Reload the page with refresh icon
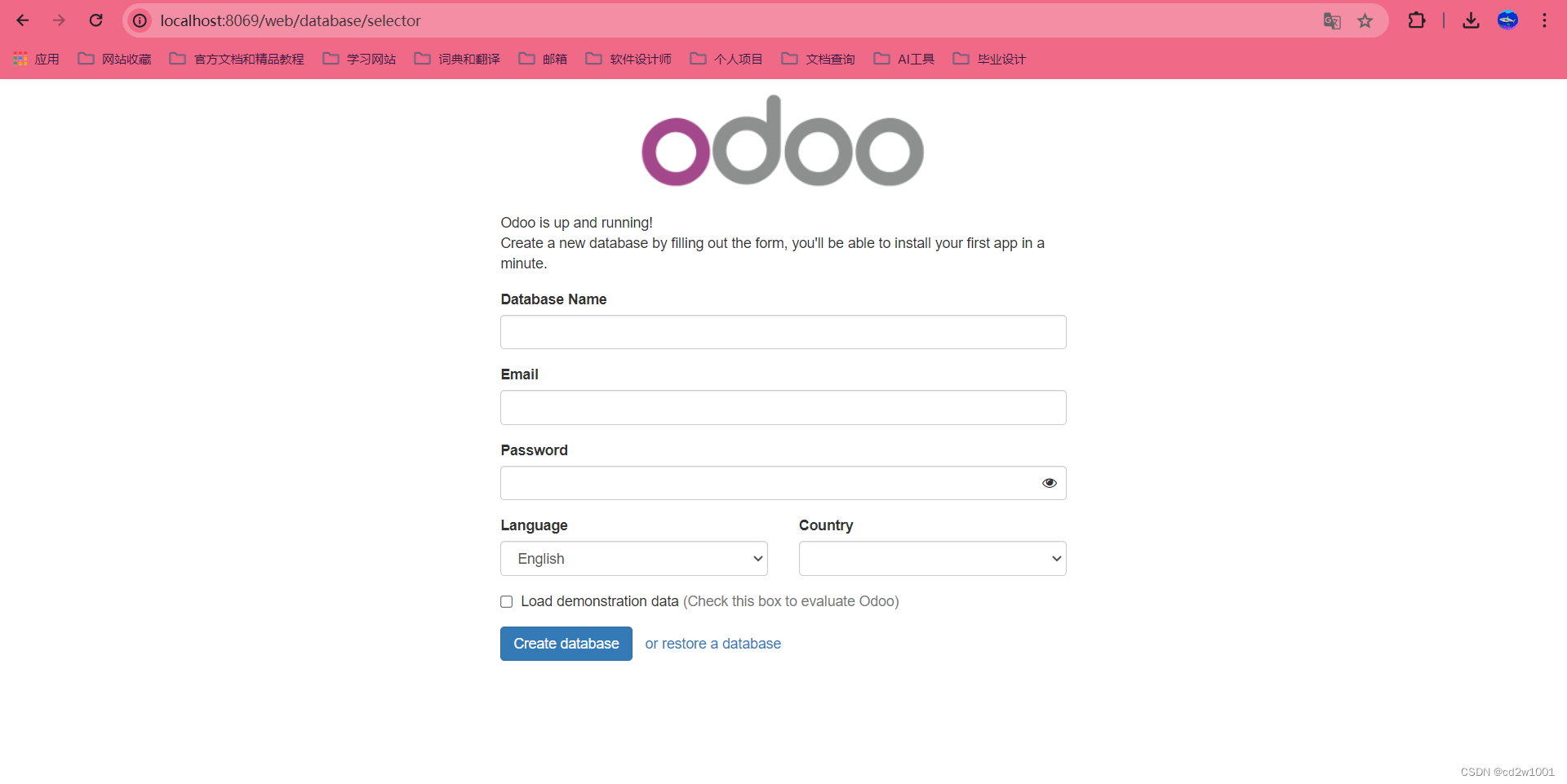The image size is (1567, 784). tap(95, 20)
